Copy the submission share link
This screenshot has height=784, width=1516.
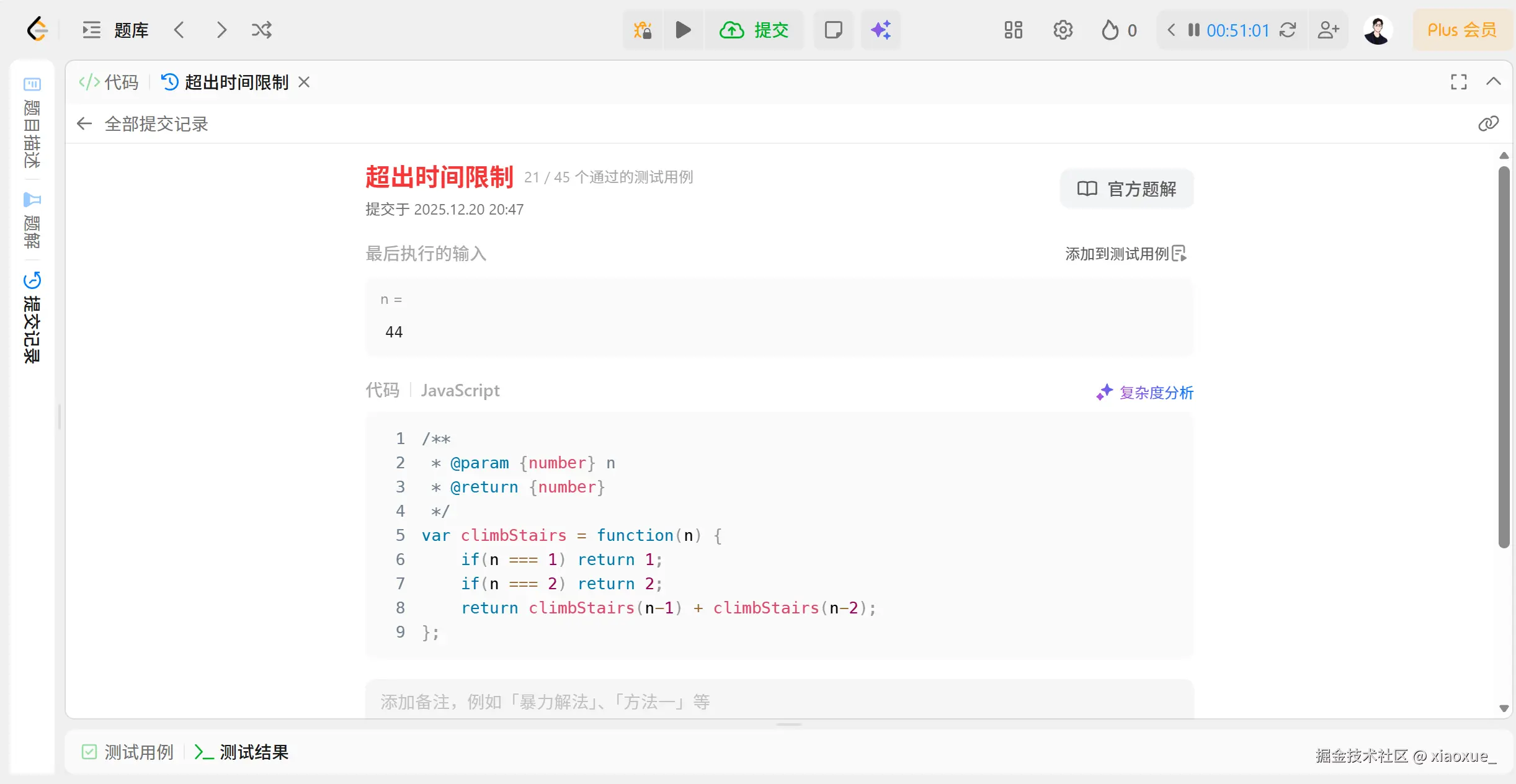pos(1488,123)
